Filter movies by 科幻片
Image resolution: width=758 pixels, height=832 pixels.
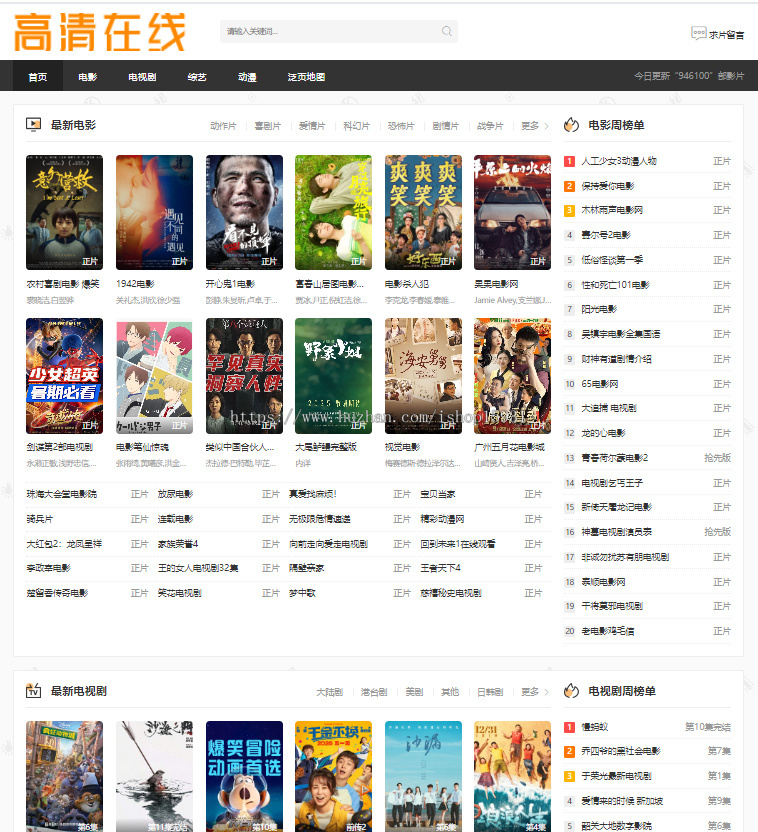(356, 126)
